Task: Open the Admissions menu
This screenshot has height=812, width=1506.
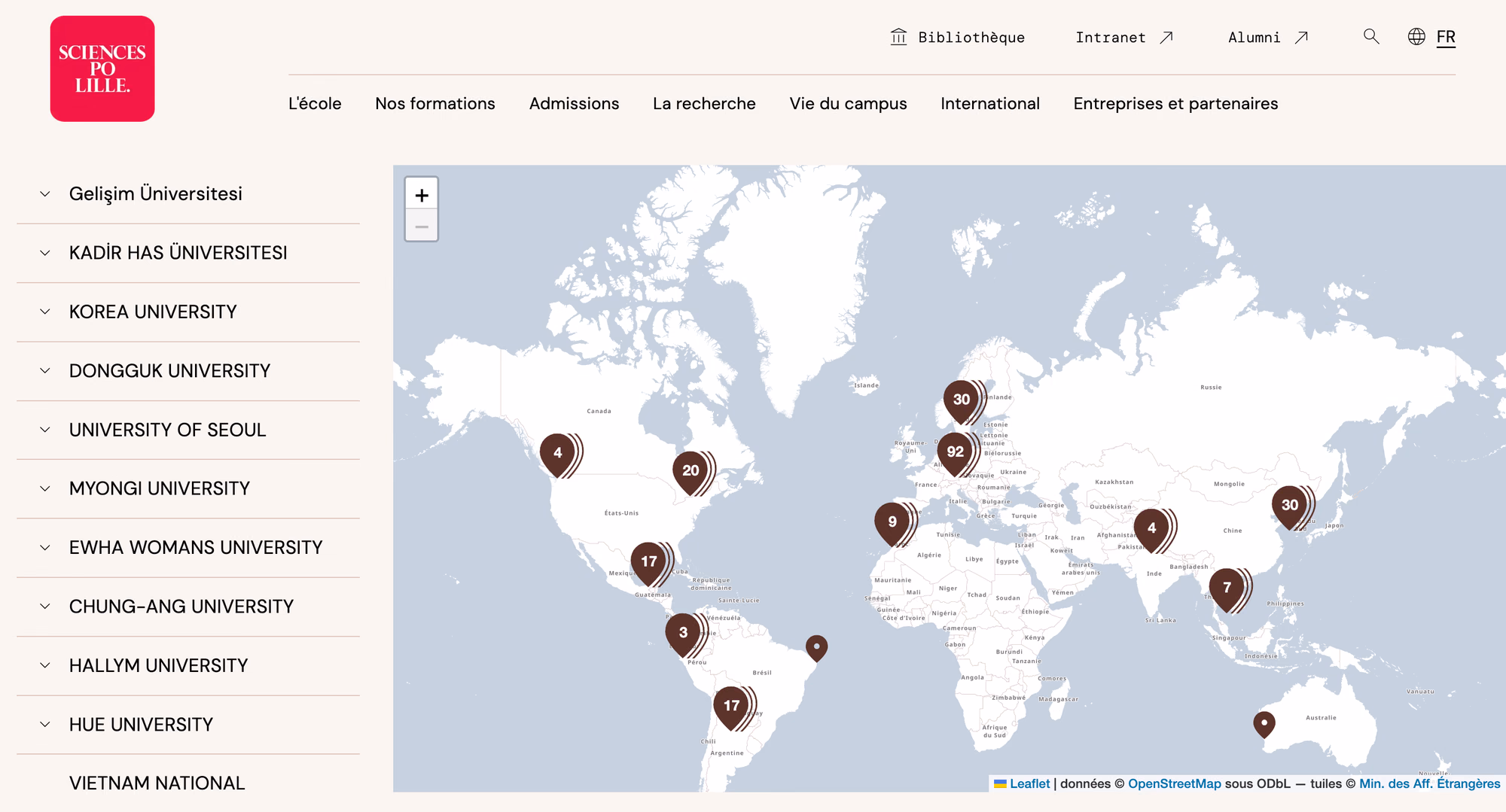Action: click(x=574, y=104)
